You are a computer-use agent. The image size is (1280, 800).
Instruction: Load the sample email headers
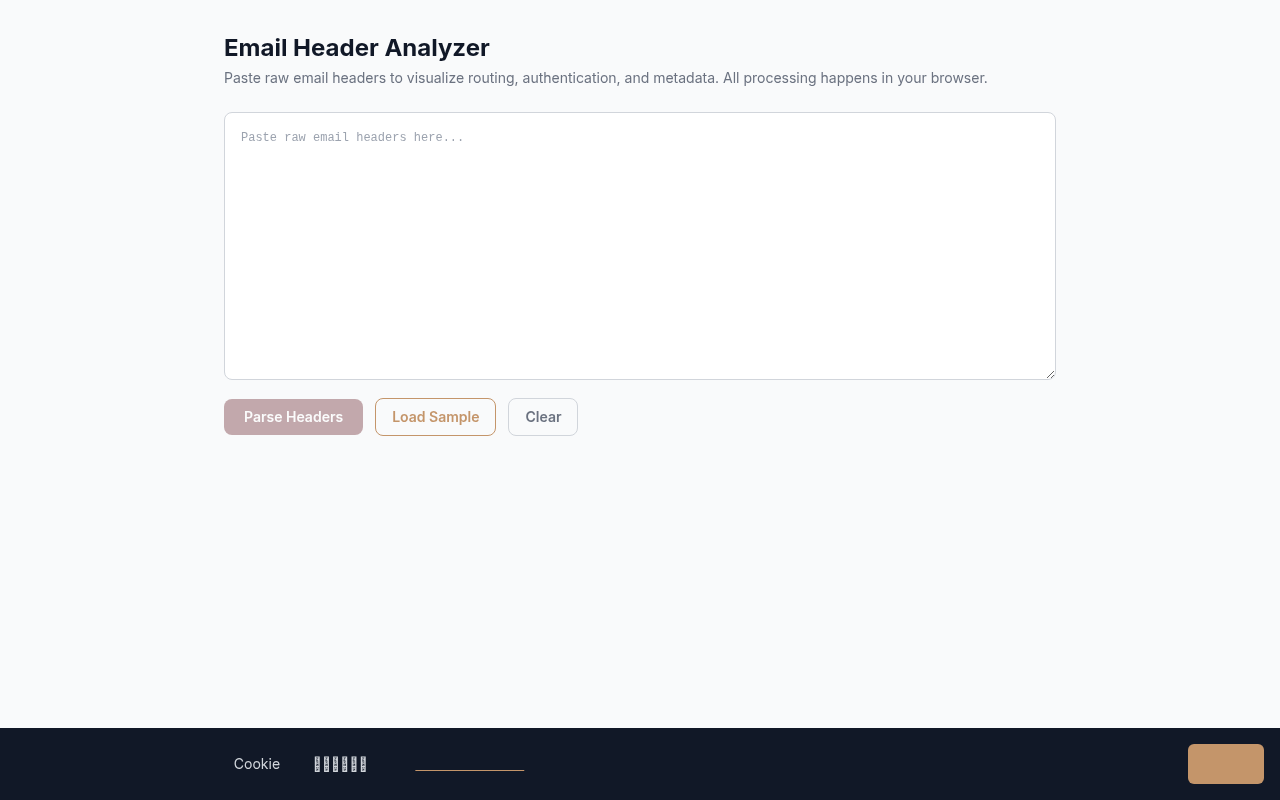tap(435, 417)
